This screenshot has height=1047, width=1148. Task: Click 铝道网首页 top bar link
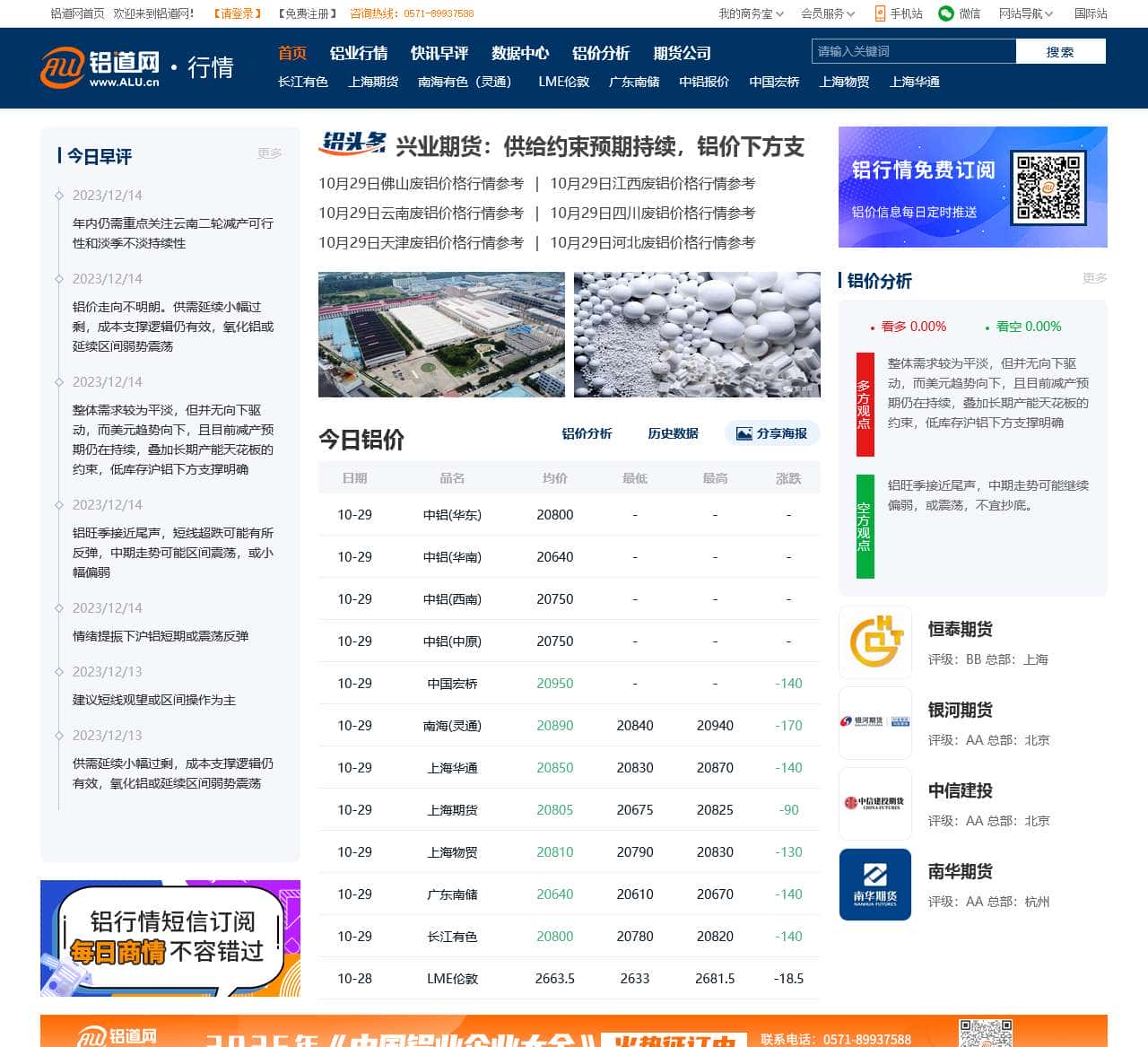(x=77, y=13)
